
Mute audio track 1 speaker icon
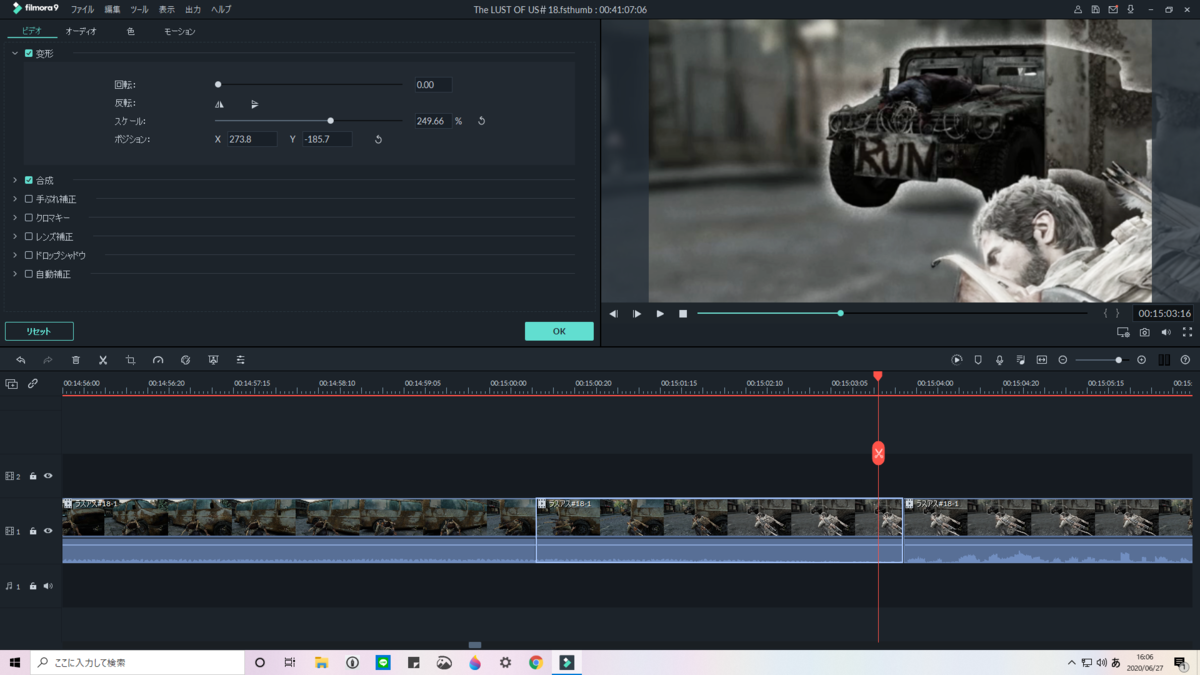point(47,586)
